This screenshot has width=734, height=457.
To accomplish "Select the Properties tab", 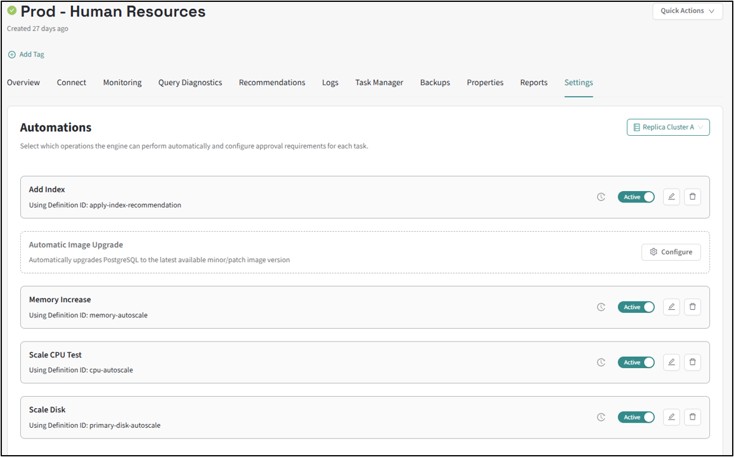I will (x=485, y=82).
